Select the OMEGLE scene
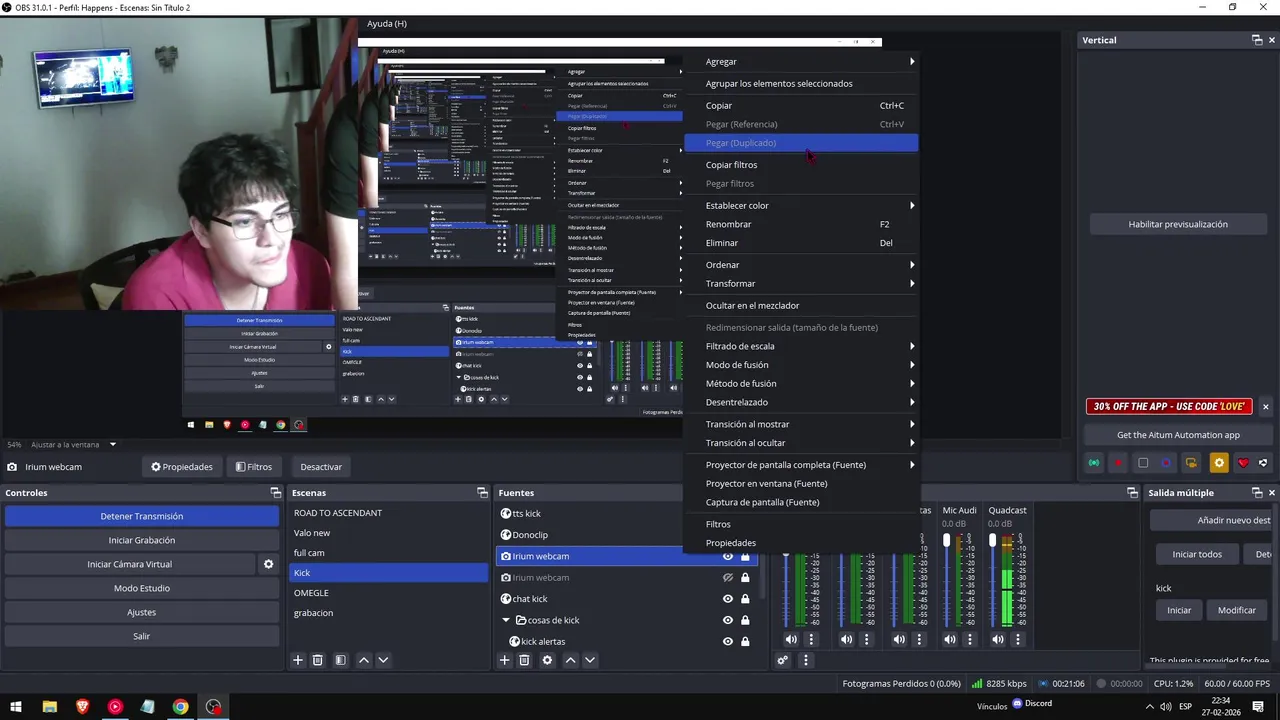Screen dimensions: 1280x720 pyautogui.click(x=388, y=593)
